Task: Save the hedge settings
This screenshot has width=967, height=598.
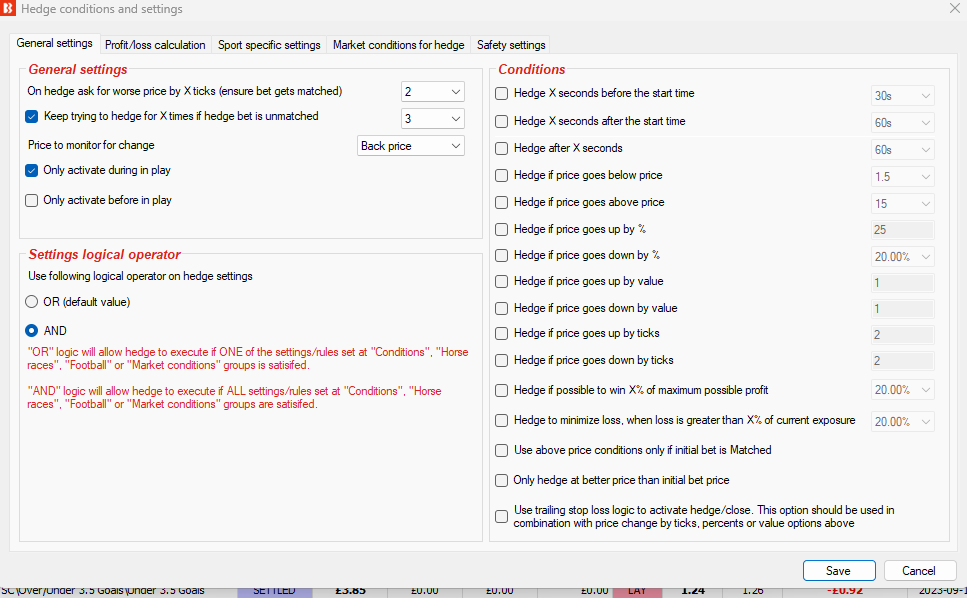Action: coord(839,571)
